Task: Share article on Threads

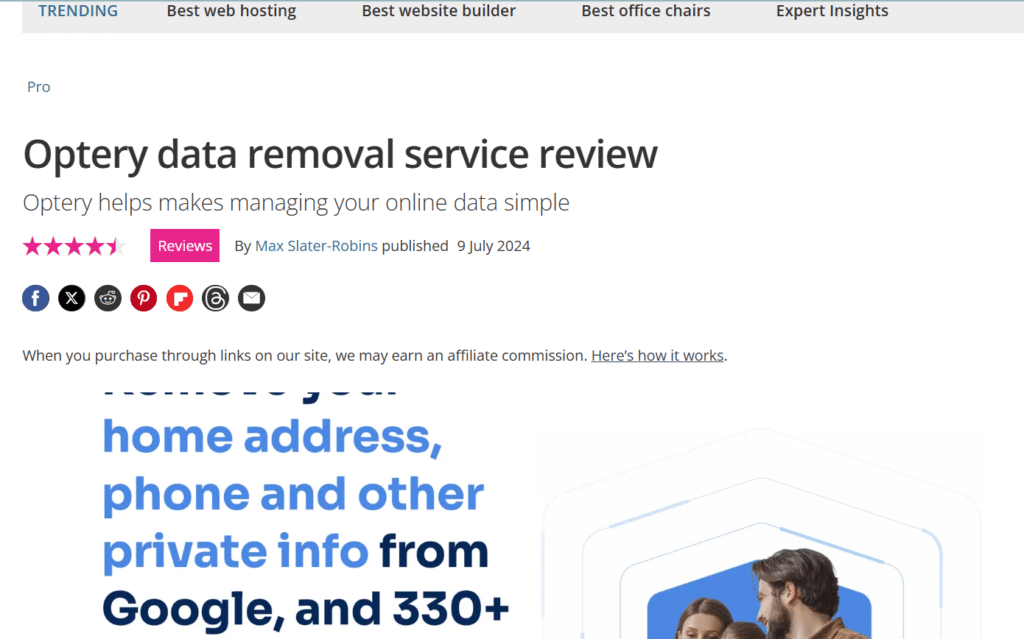Action: (216, 299)
